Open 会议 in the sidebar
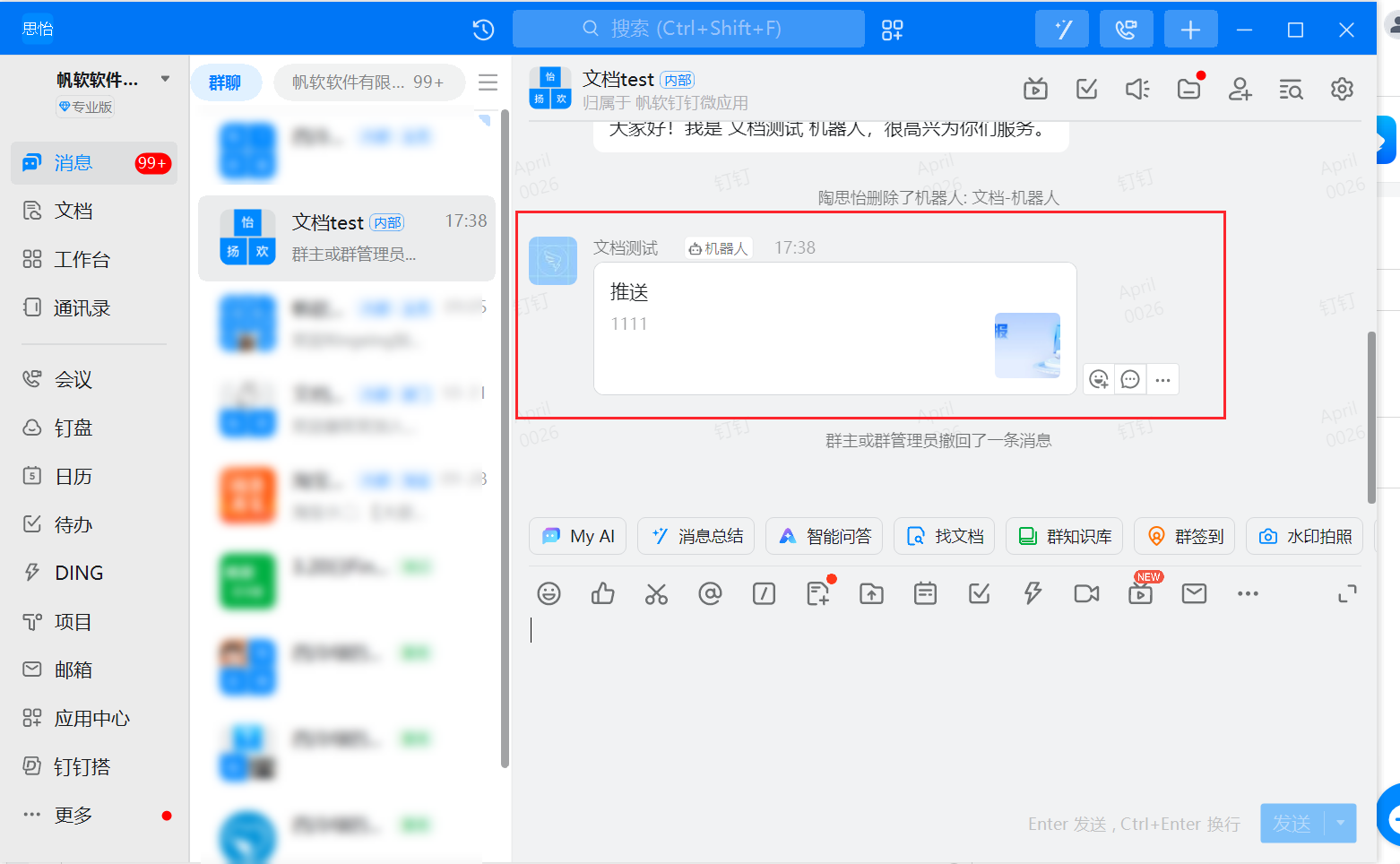The image size is (1400, 864). 94,380
